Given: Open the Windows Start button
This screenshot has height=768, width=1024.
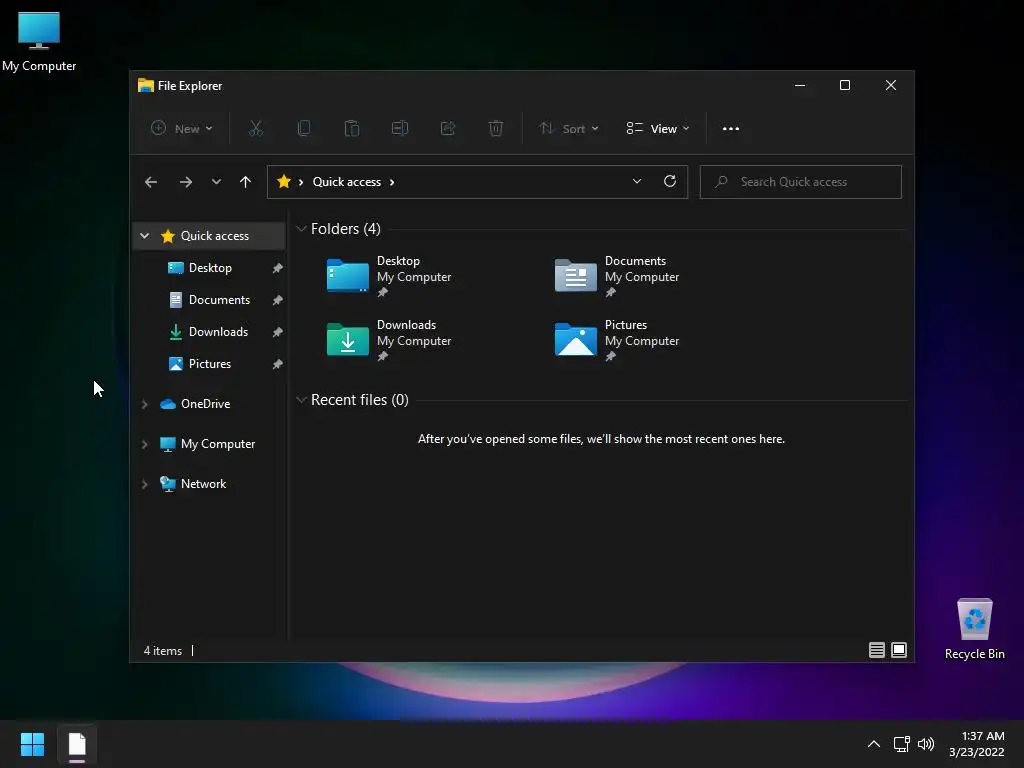Looking at the screenshot, I should [32, 744].
